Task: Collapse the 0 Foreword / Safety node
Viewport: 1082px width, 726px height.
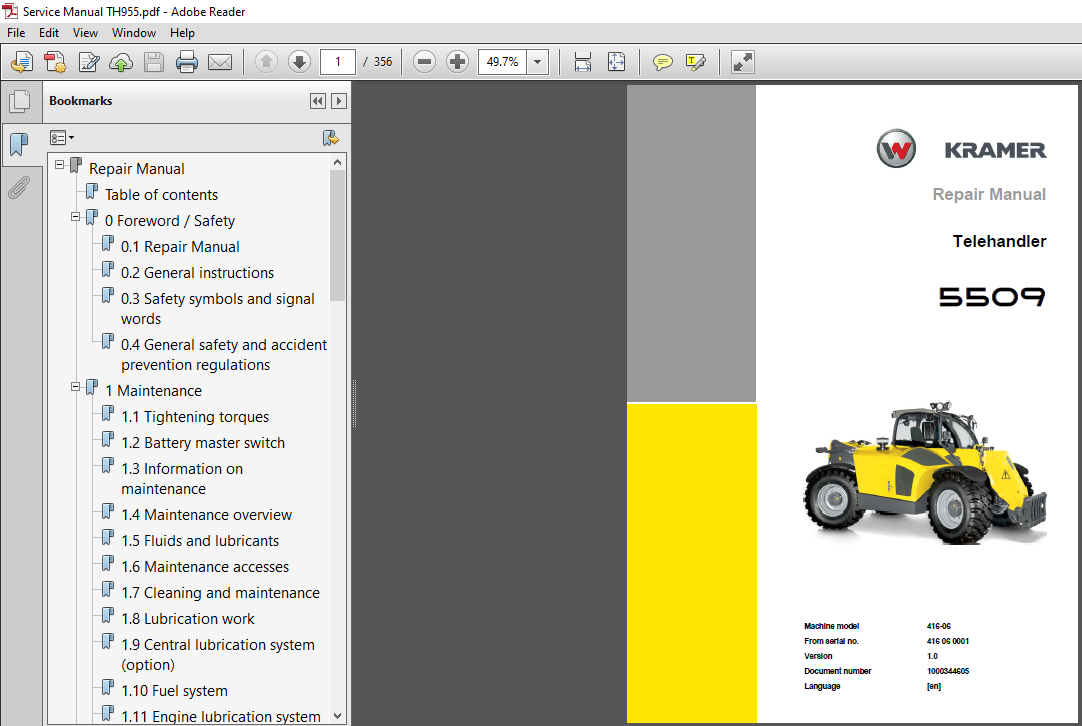Action: pos(76,217)
